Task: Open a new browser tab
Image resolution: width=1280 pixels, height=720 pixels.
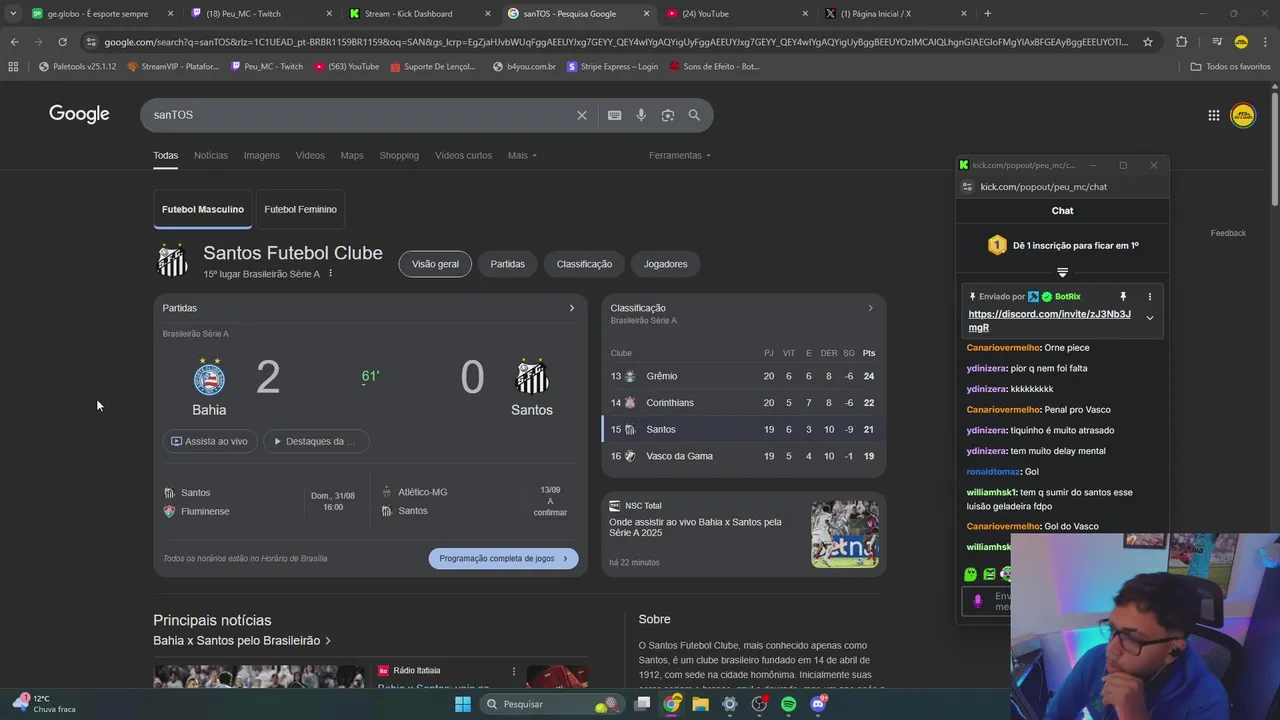Action: point(987,13)
